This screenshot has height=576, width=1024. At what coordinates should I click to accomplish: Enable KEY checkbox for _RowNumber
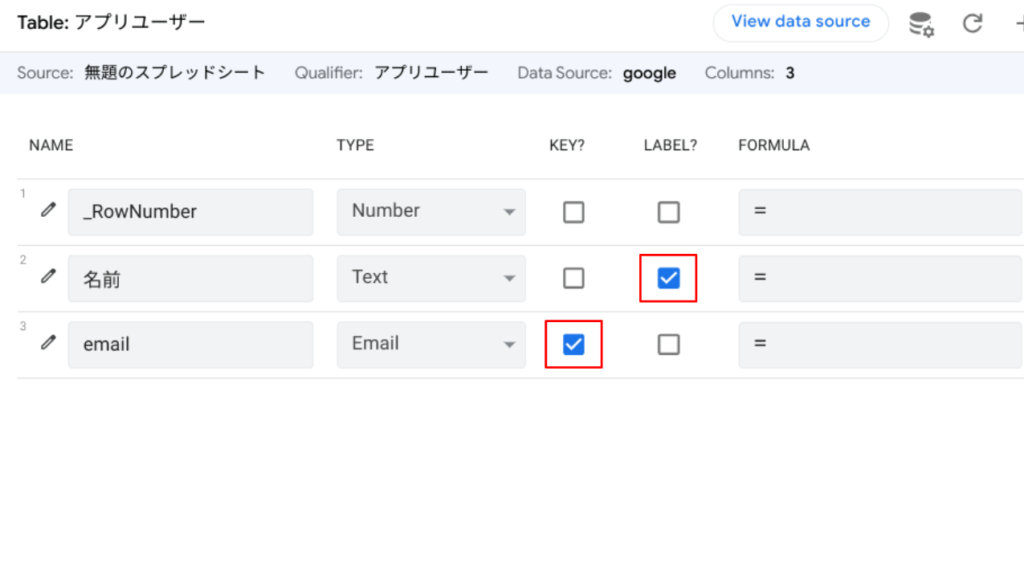point(573,212)
